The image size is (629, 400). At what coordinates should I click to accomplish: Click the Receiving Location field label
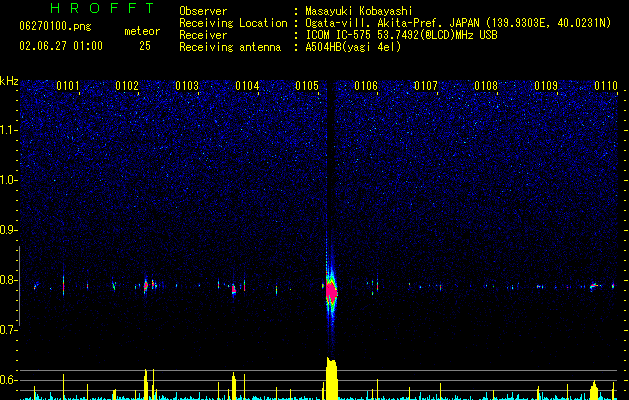click(233, 23)
